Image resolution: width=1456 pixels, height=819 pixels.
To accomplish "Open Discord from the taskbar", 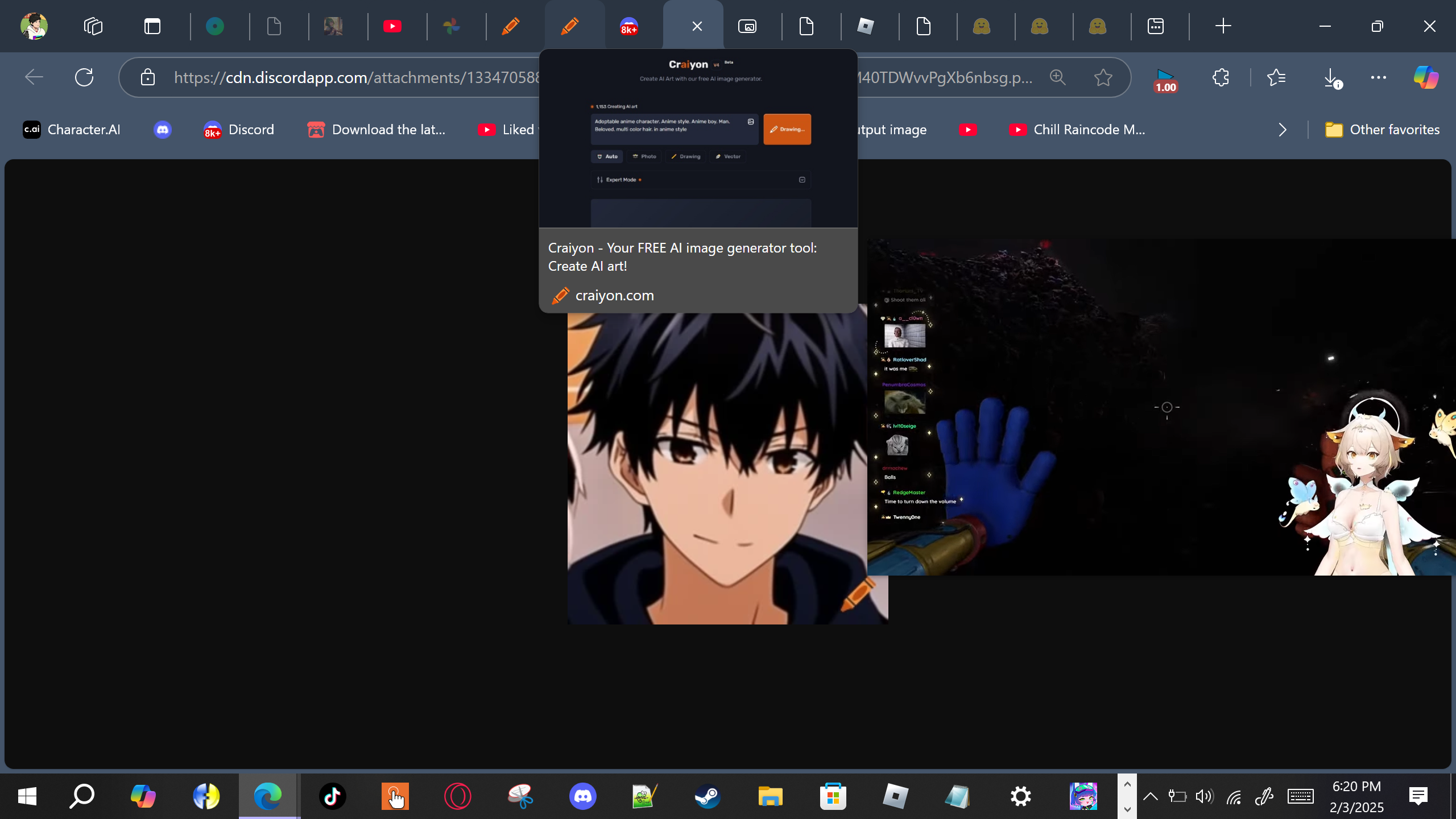I will [582, 796].
